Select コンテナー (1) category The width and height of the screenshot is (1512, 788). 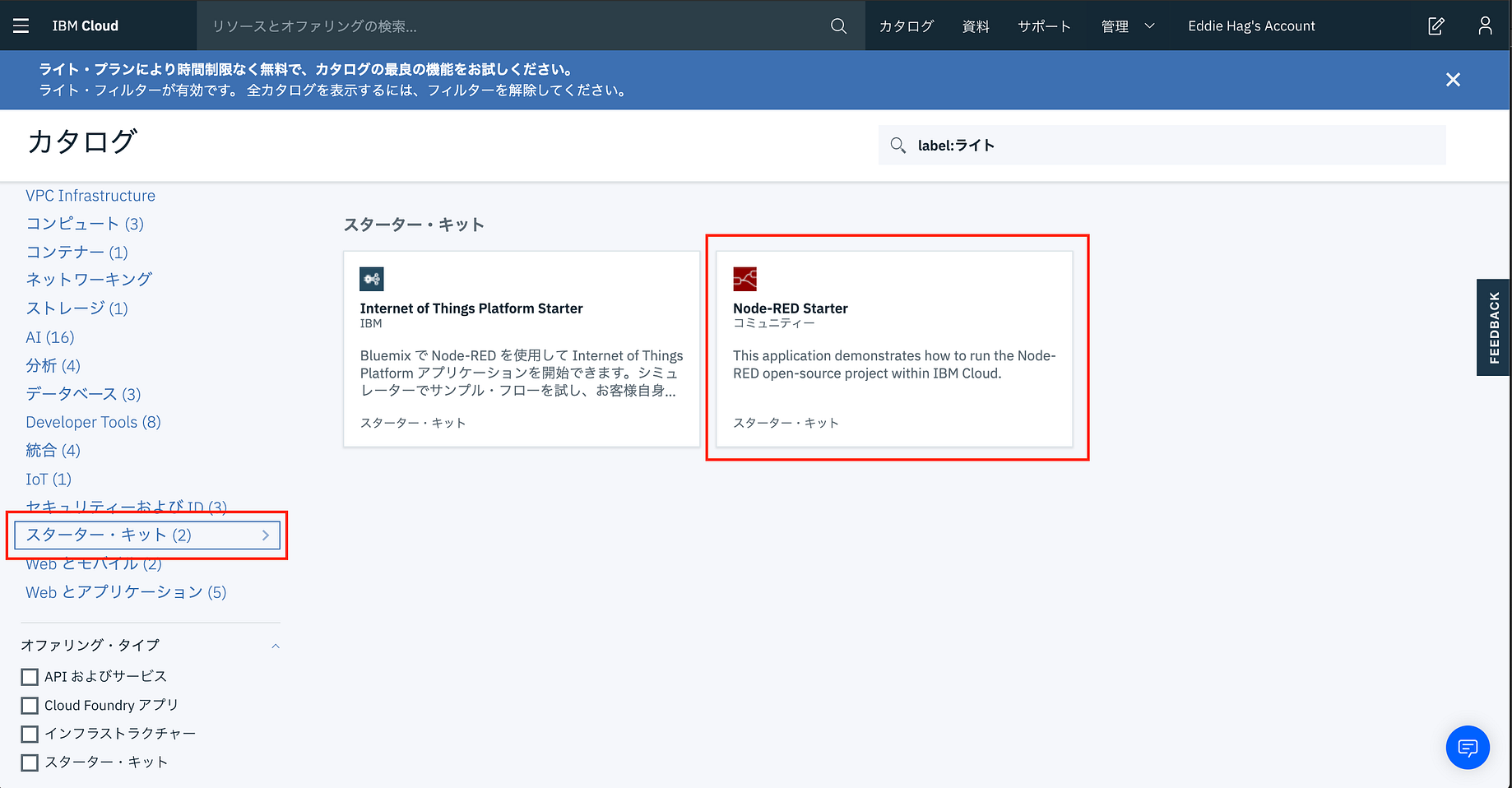[x=77, y=252]
